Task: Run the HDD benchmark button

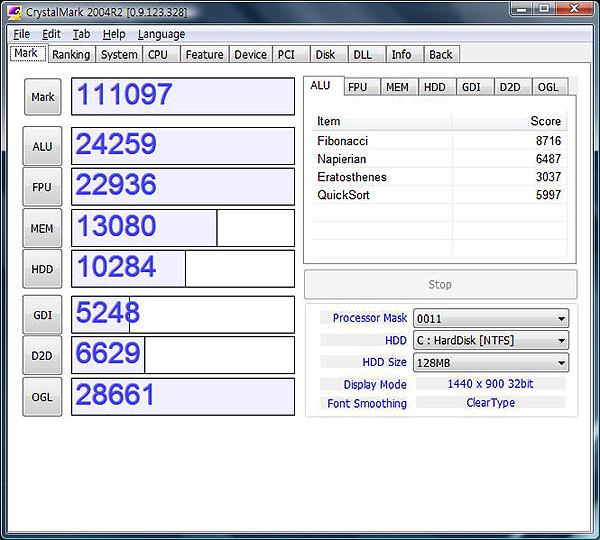Action: click(x=42, y=269)
